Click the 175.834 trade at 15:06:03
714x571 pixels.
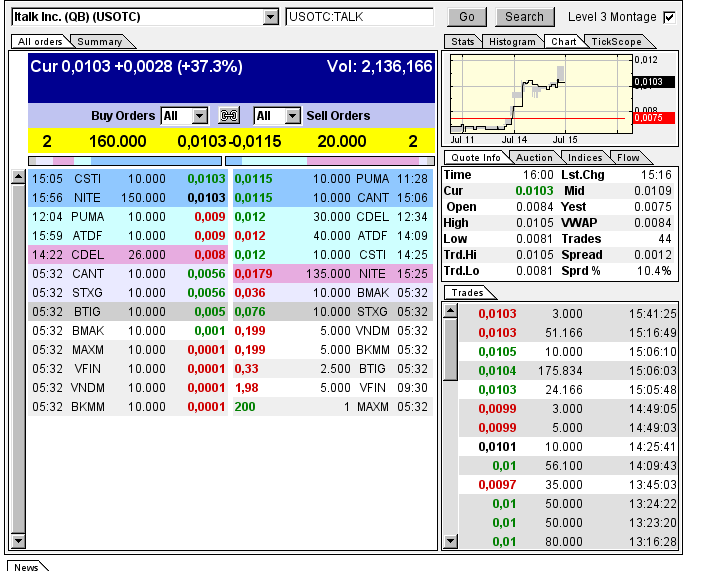point(568,371)
